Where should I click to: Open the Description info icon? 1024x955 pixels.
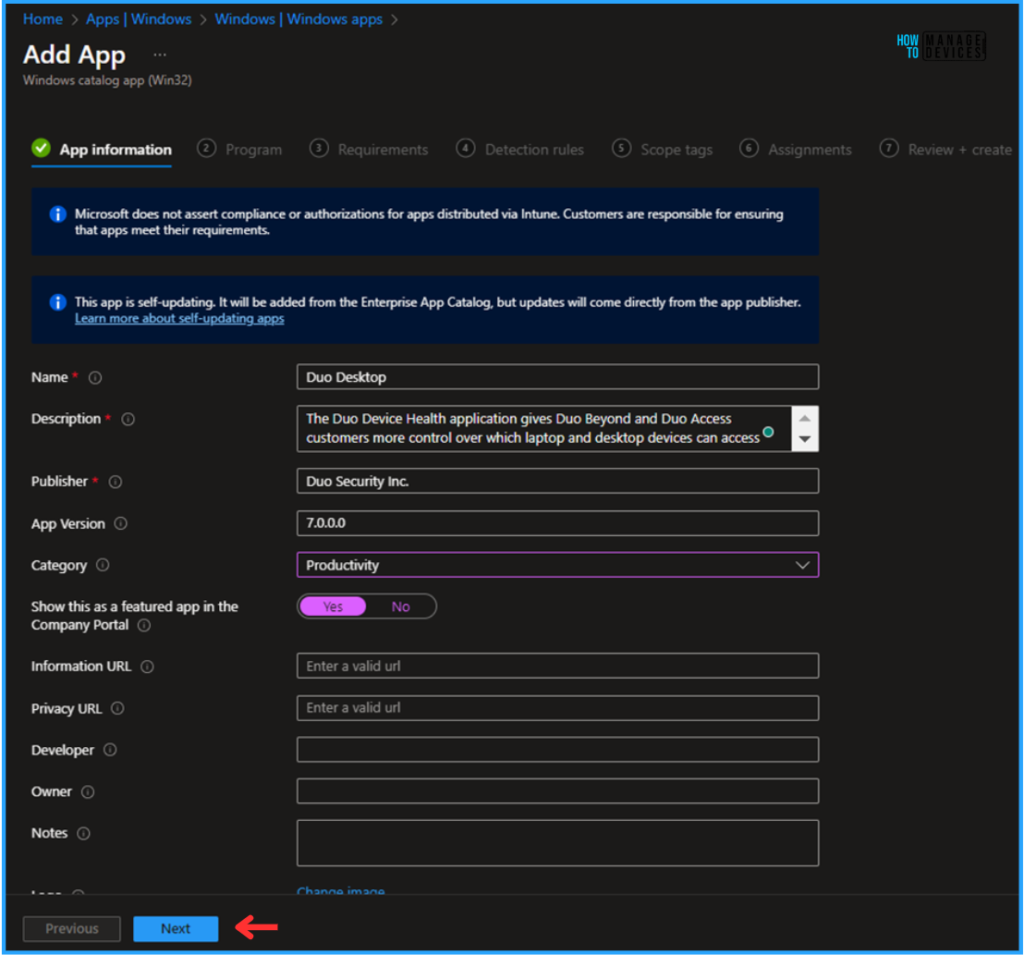click(x=128, y=419)
